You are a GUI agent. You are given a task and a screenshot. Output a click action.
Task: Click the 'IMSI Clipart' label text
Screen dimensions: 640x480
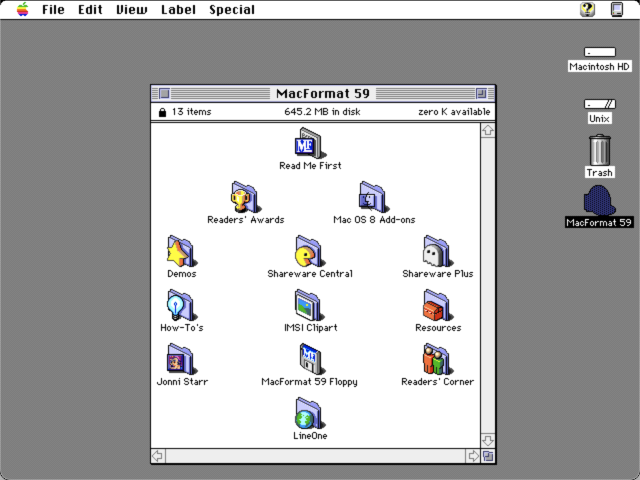pyautogui.click(x=311, y=328)
